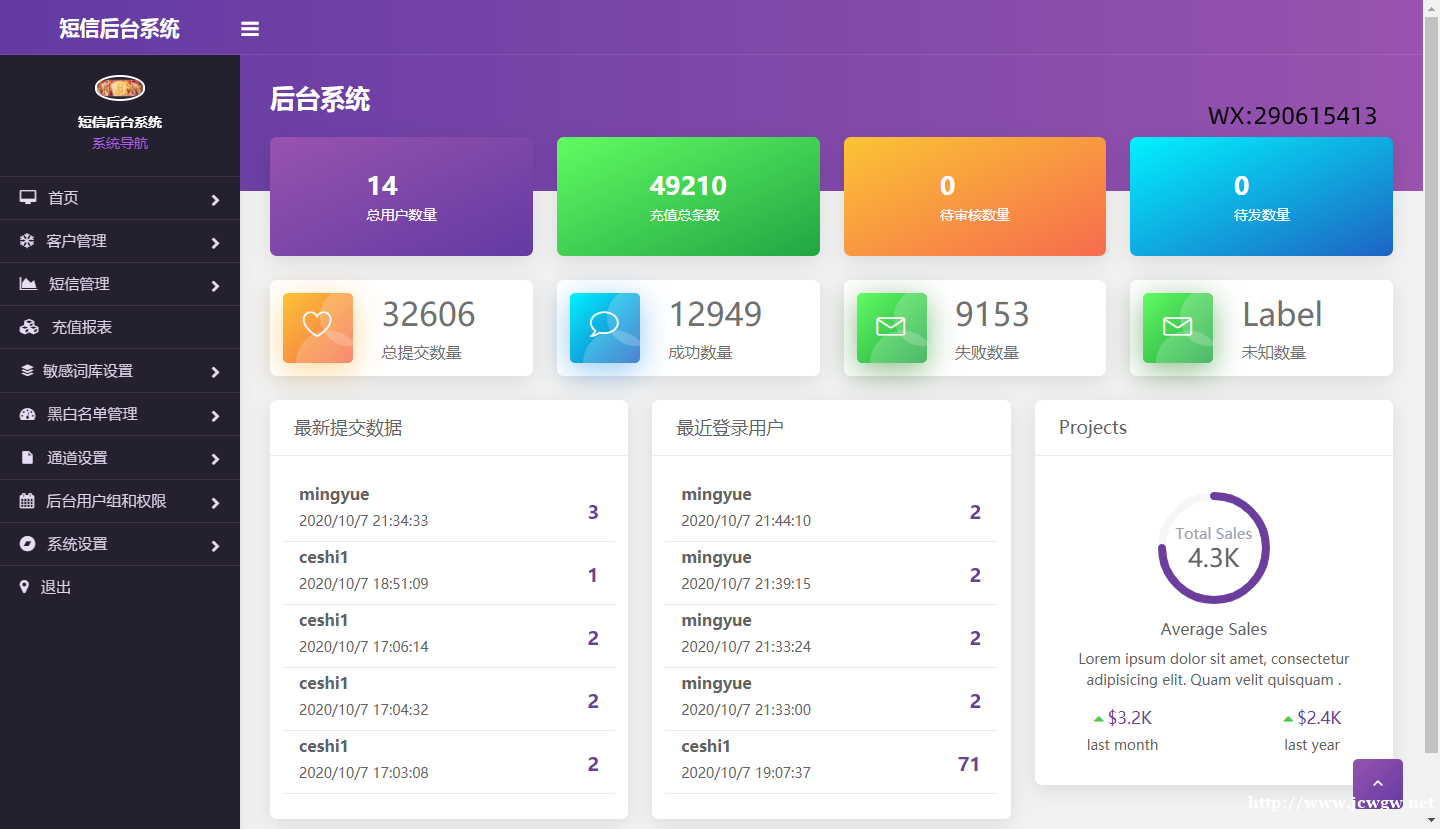Open the hamburger menu in top bar
This screenshot has height=829, width=1440.
point(249,28)
